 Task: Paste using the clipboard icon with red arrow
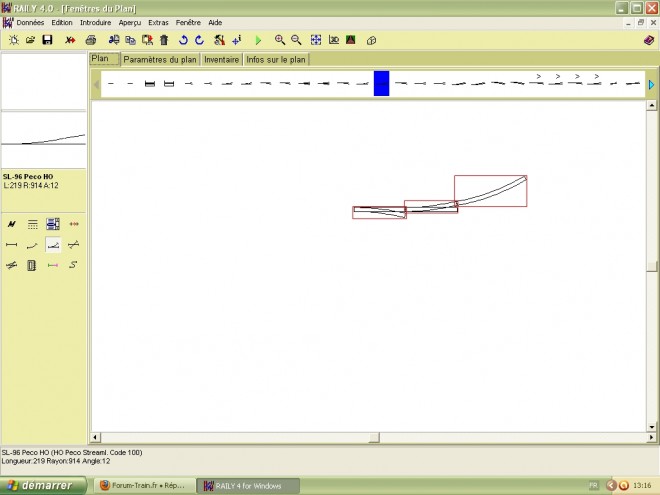tap(147, 40)
